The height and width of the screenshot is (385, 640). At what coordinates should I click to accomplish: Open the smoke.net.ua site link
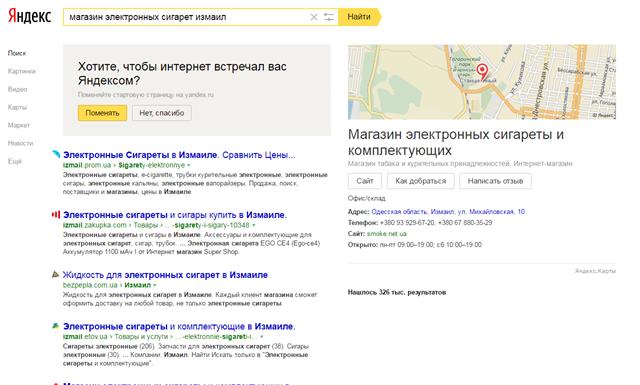pos(387,234)
